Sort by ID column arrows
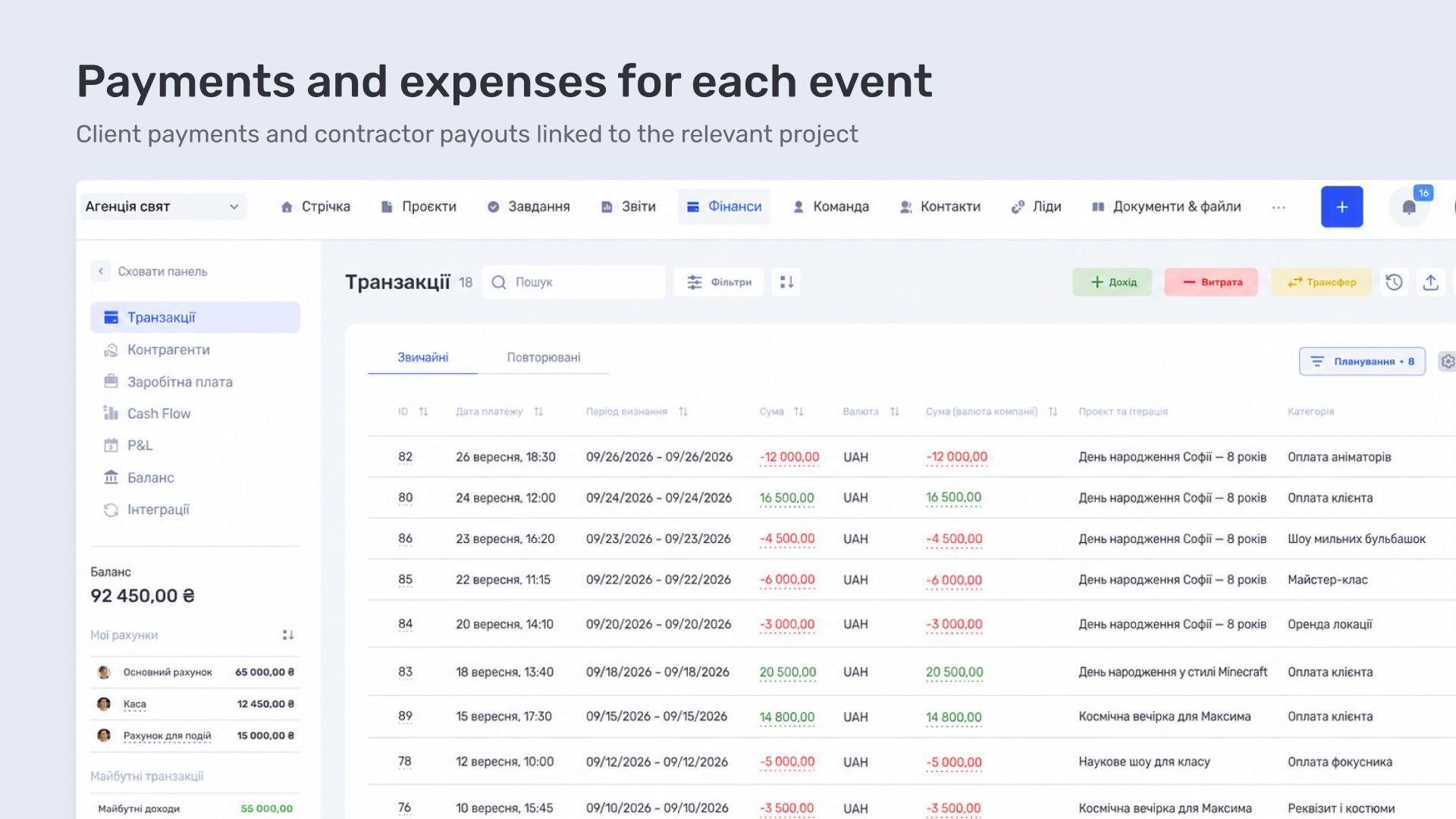 (423, 412)
